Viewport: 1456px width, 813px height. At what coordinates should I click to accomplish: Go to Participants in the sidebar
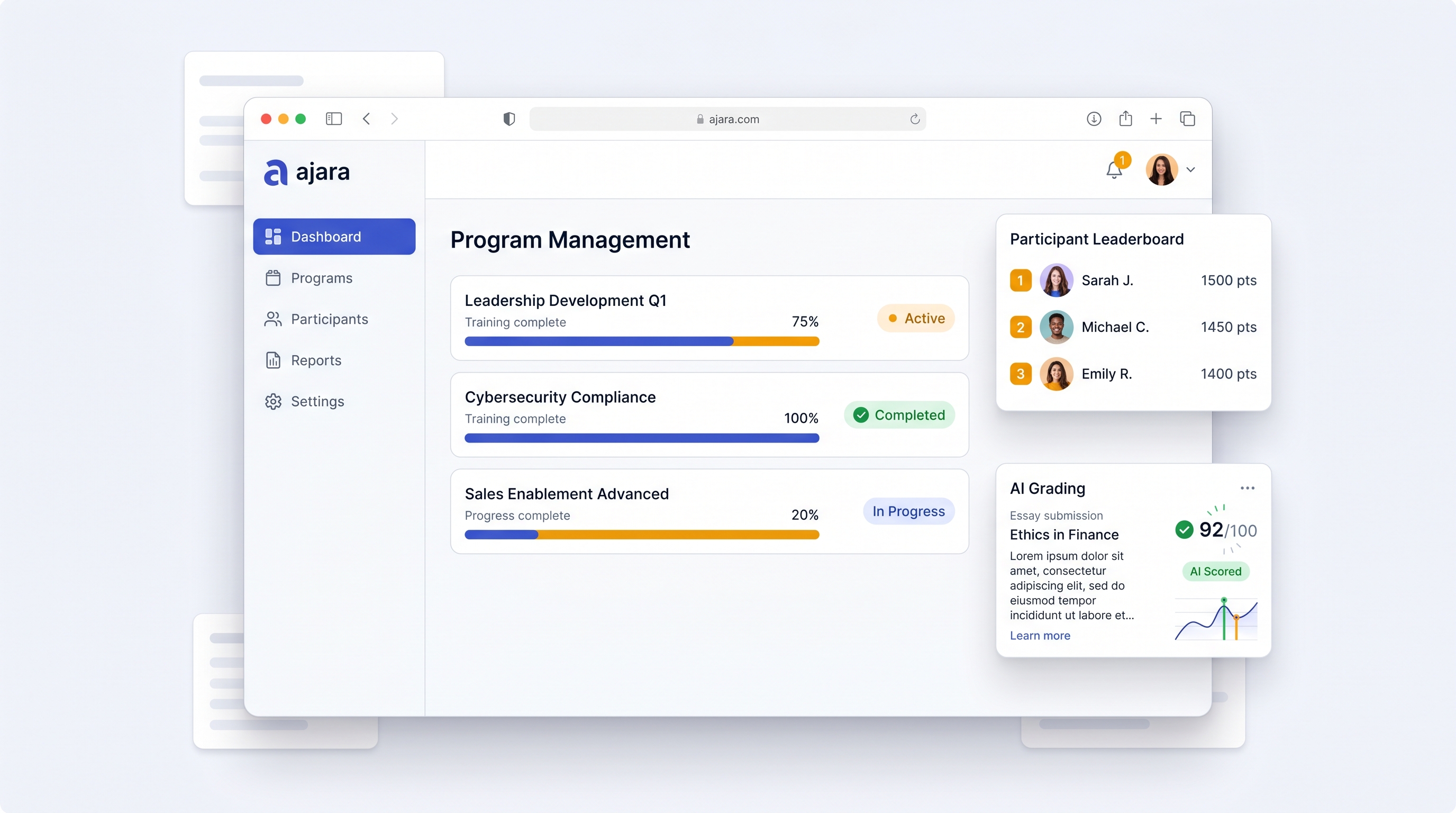coord(334,319)
